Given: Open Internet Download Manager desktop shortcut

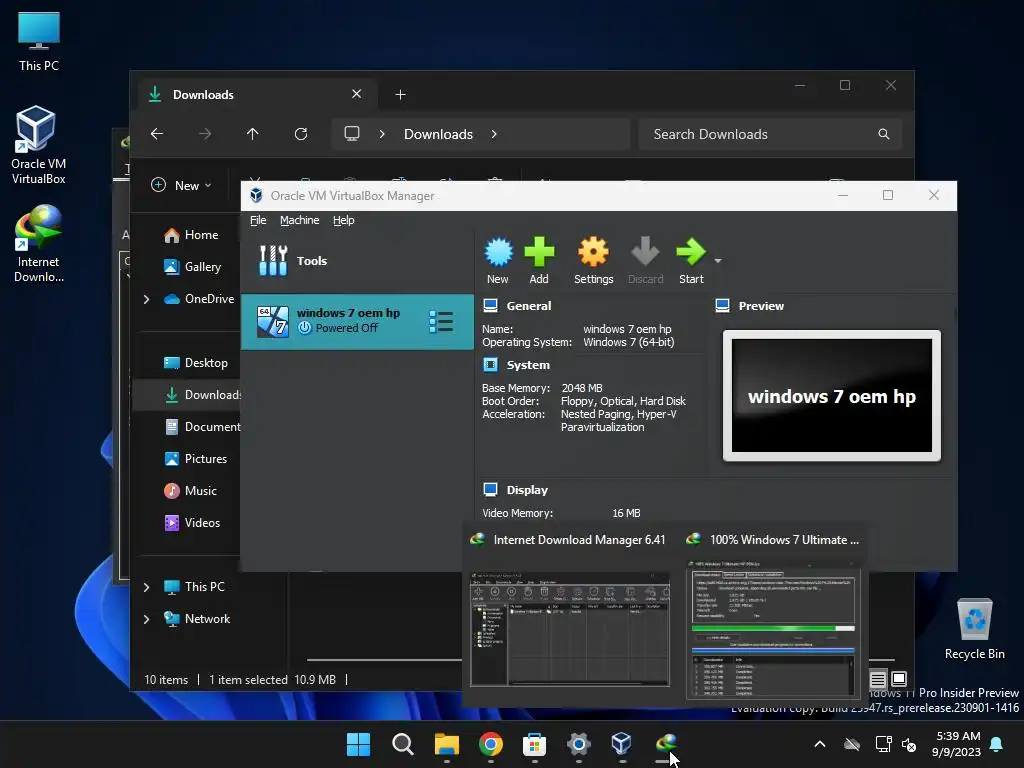Looking at the screenshot, I should pyautogui.click(x=39, y=244).
